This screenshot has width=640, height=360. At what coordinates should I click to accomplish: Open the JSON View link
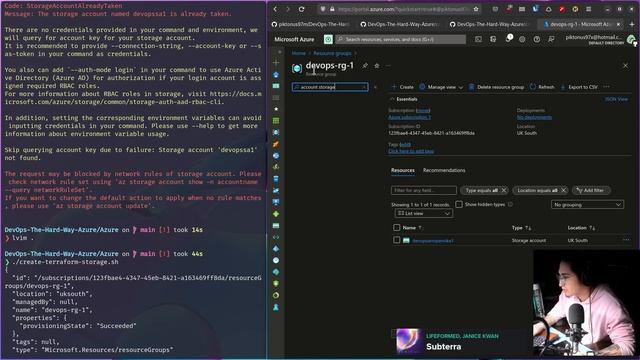616,99
